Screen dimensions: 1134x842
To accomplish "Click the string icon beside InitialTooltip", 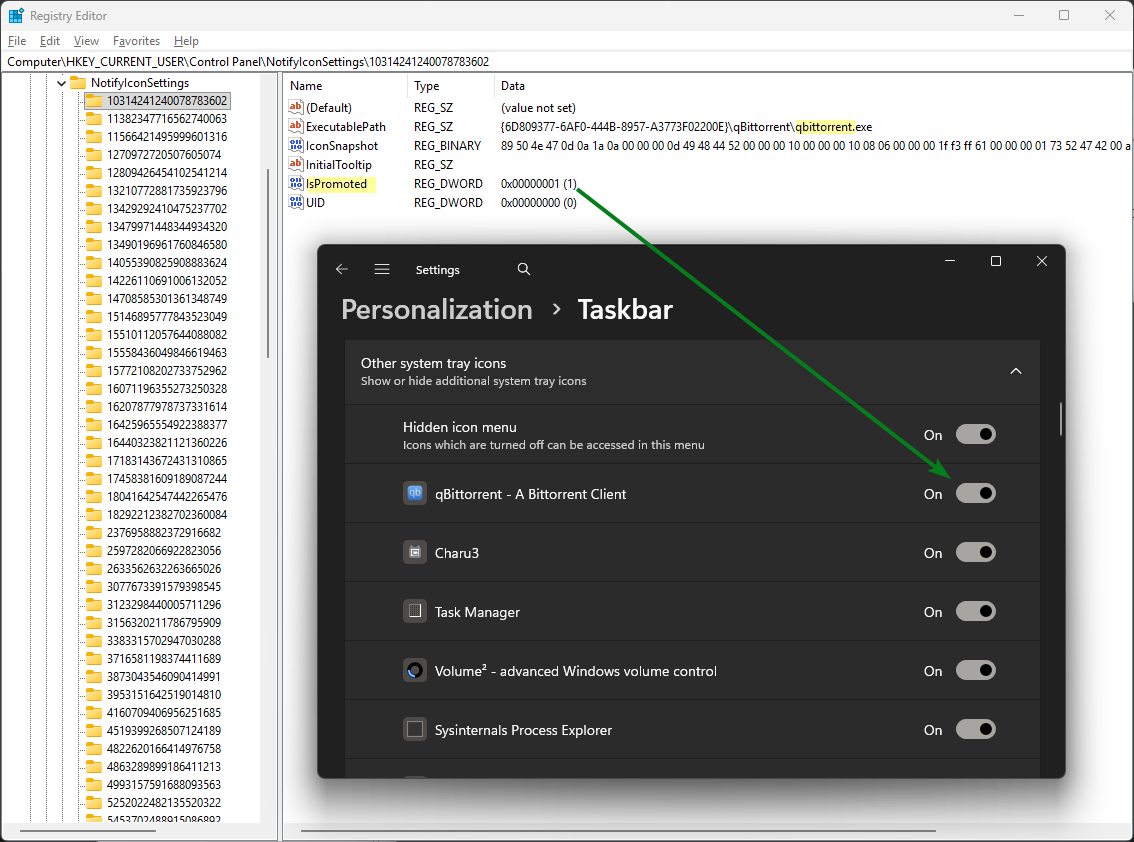I will tap(296, 164).
